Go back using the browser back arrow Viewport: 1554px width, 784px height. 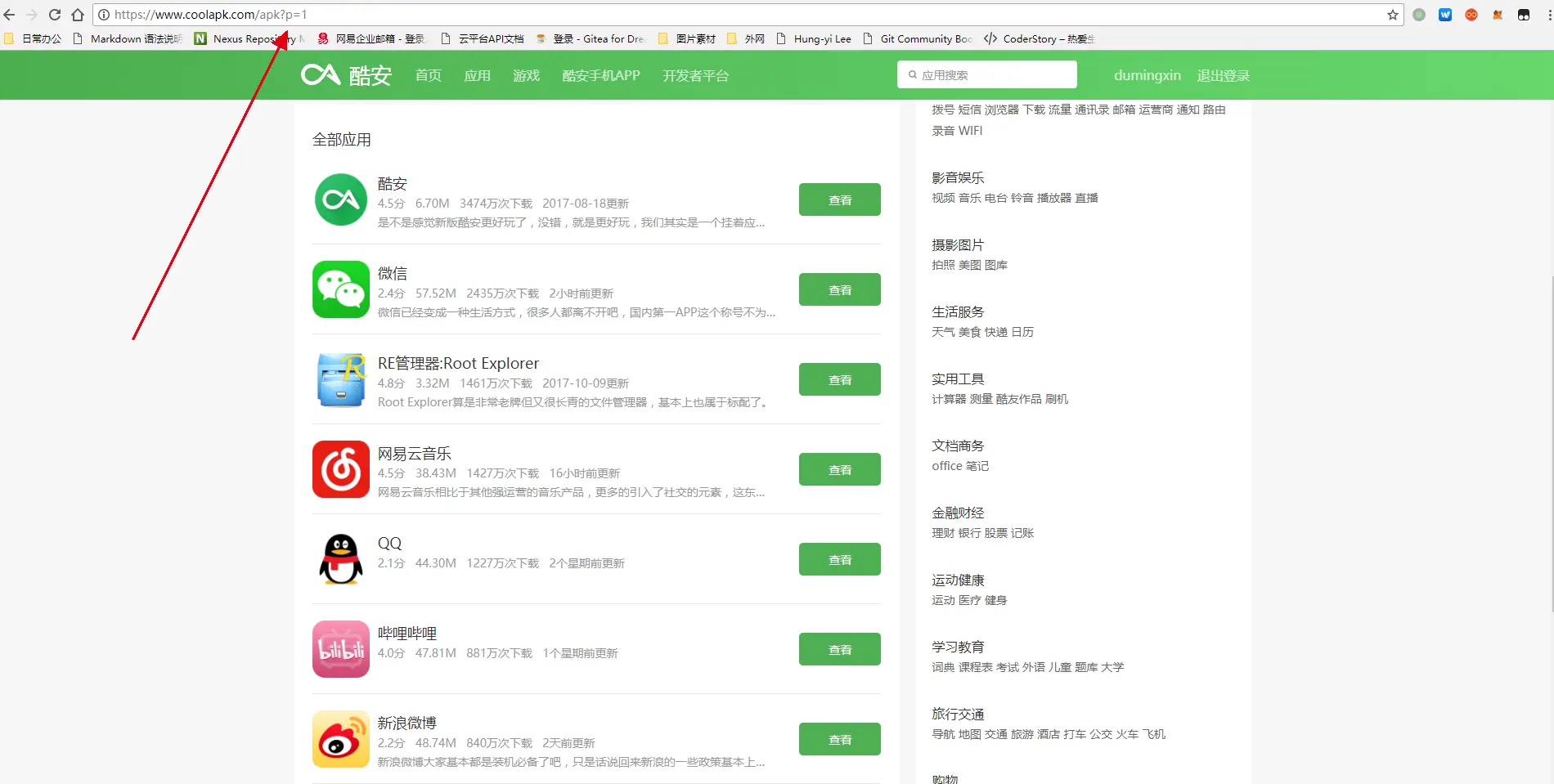[x=10, y=15]
